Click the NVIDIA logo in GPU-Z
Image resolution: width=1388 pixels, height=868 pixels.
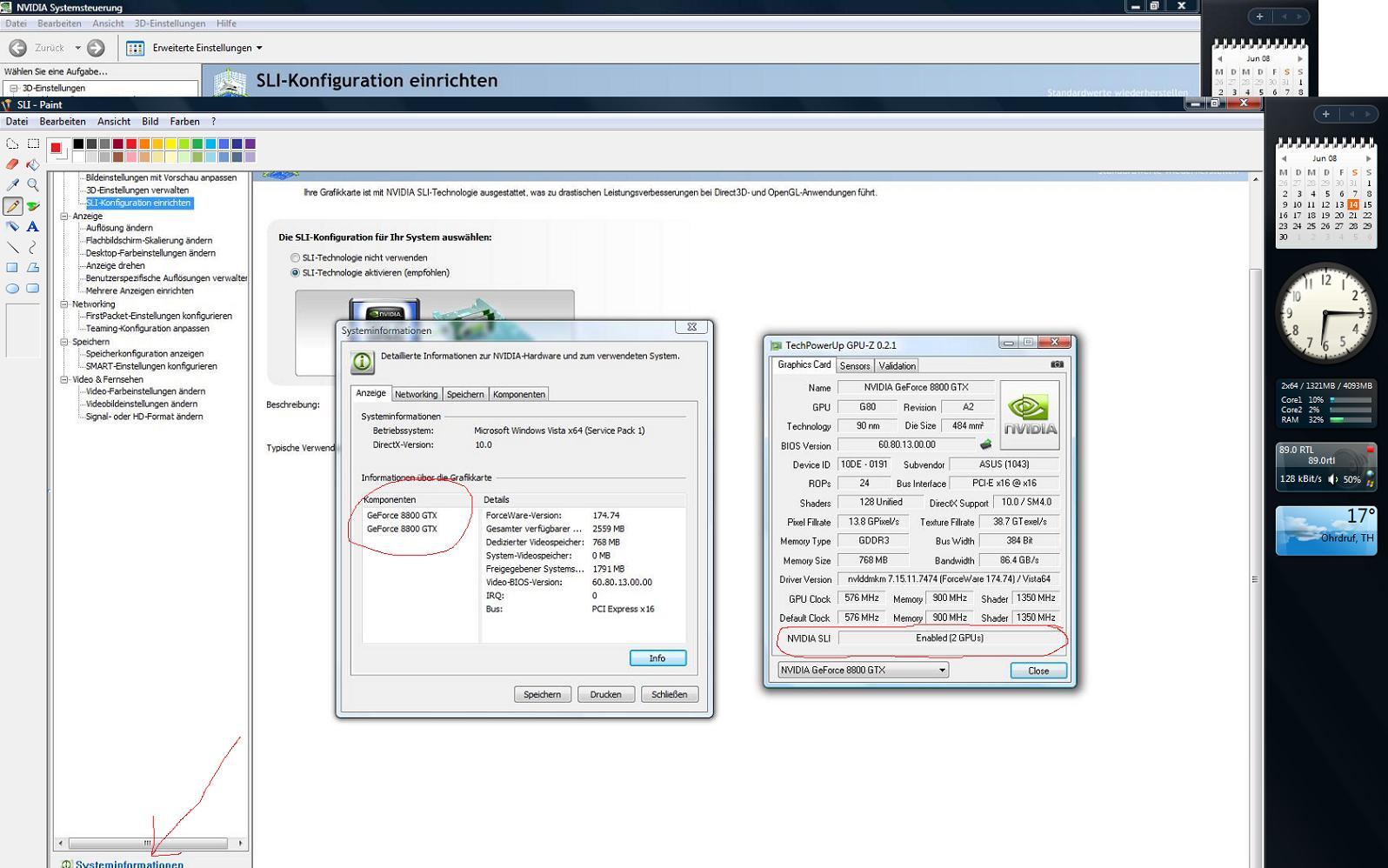[x=1030, y=415]
